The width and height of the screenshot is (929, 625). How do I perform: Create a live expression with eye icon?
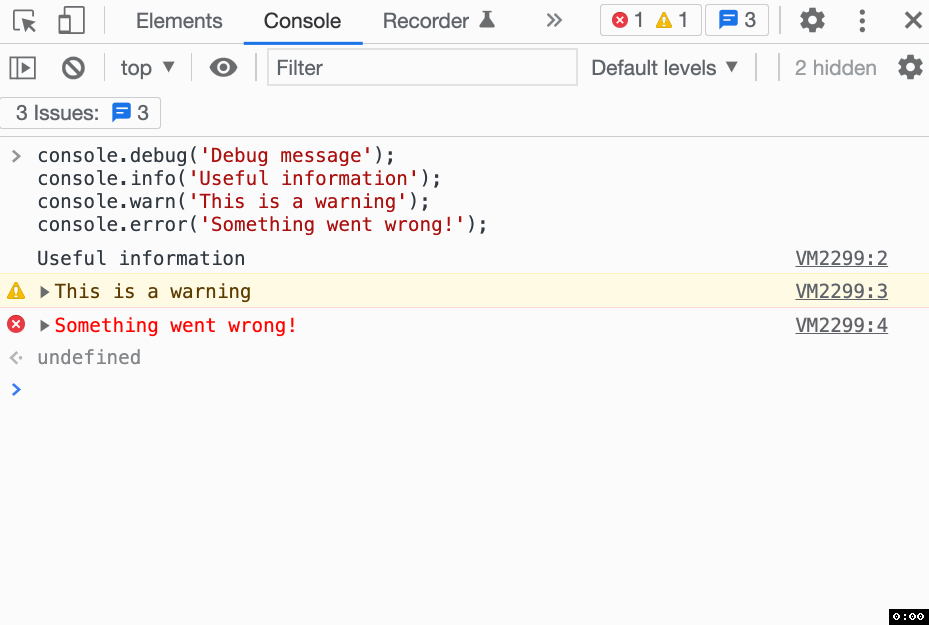click(x=223, y=68)
